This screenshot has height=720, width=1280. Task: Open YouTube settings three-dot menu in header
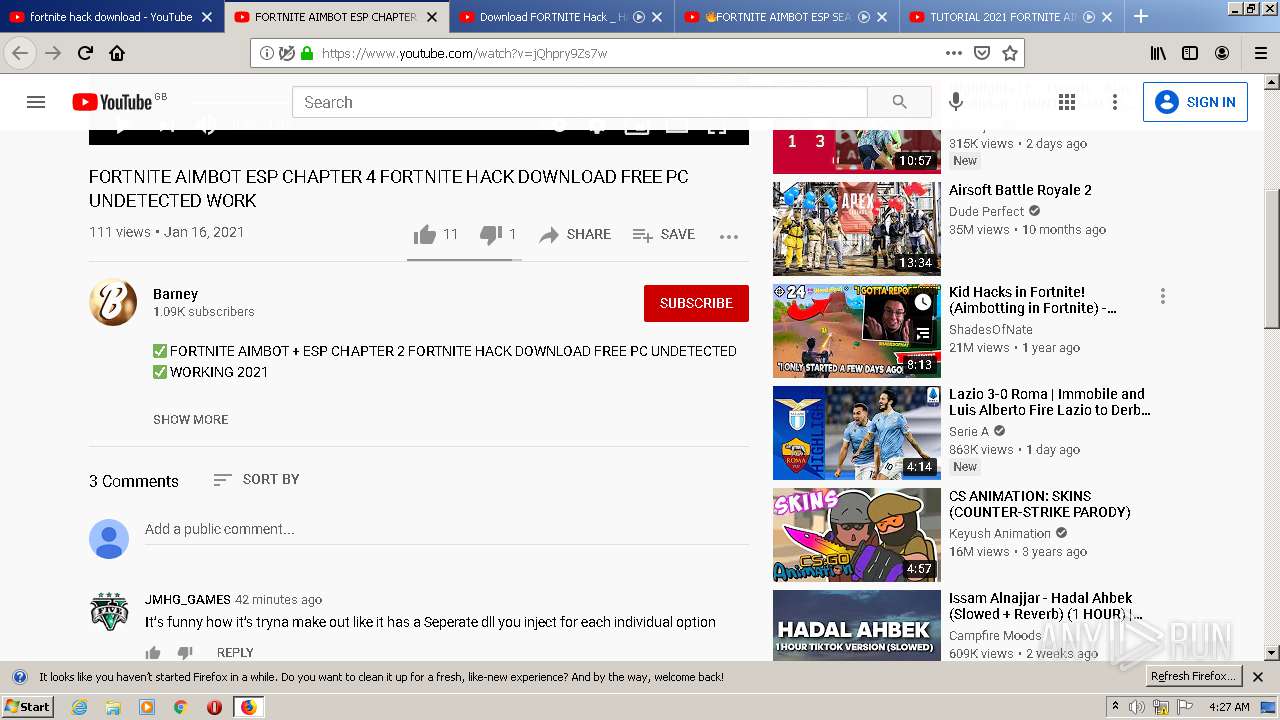tap(1115, 102)
